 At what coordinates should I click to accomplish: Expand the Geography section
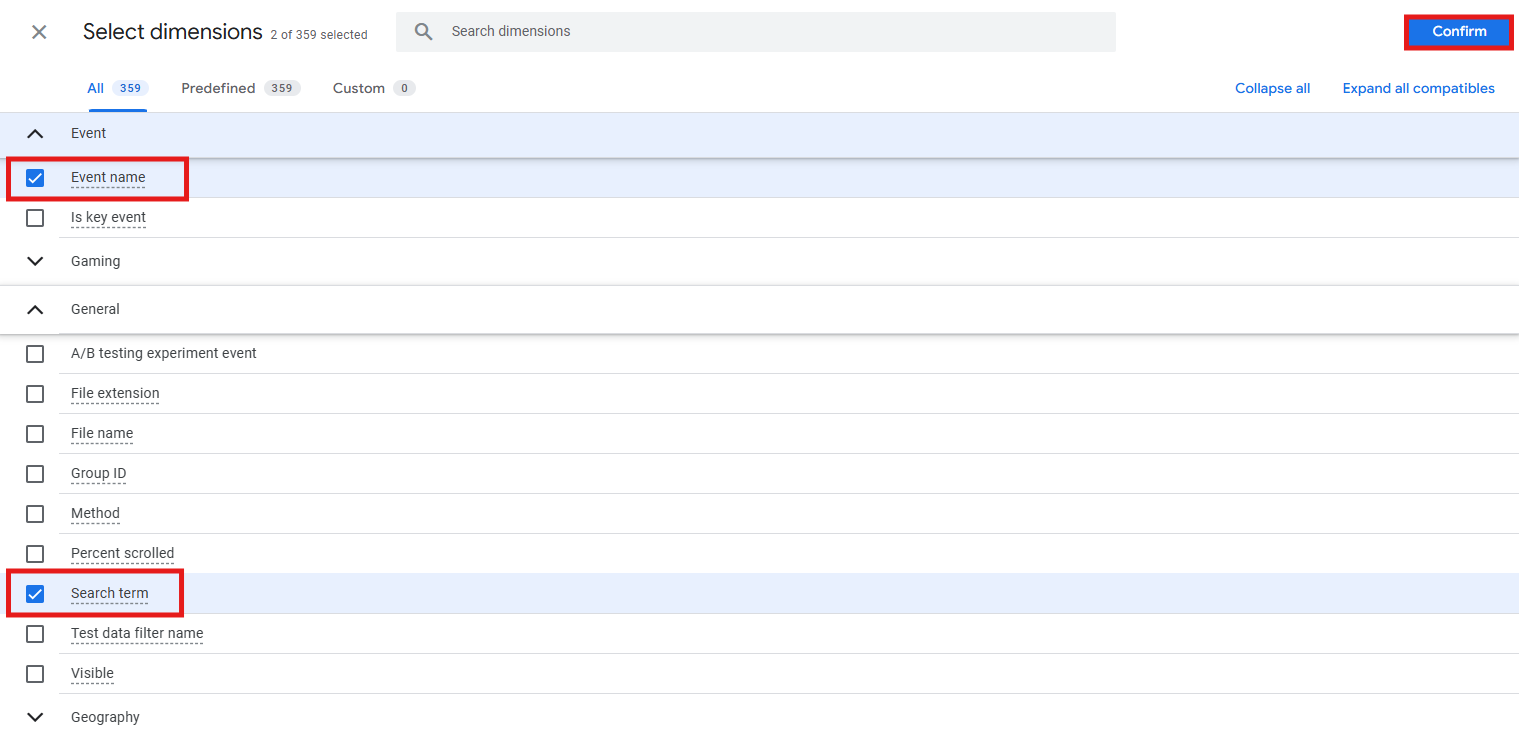pyautogui.click(x=35, y=717)
